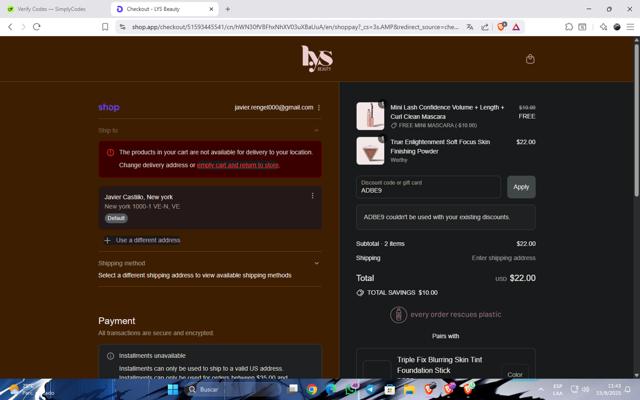Screen dimensions: 640x400
Task: Open Telegram from the taskbar
Action: pyautogui.click(x=371, y=390)
